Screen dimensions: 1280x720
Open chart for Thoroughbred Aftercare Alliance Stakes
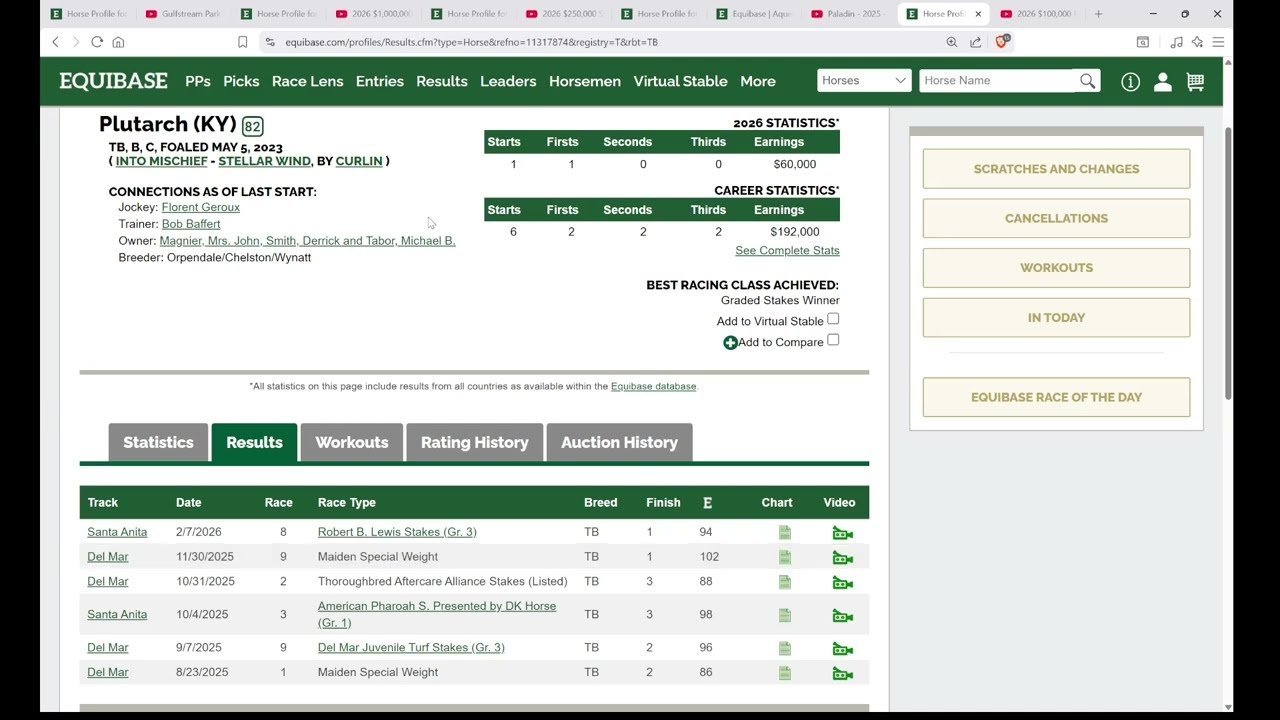(x=785, y=582)
